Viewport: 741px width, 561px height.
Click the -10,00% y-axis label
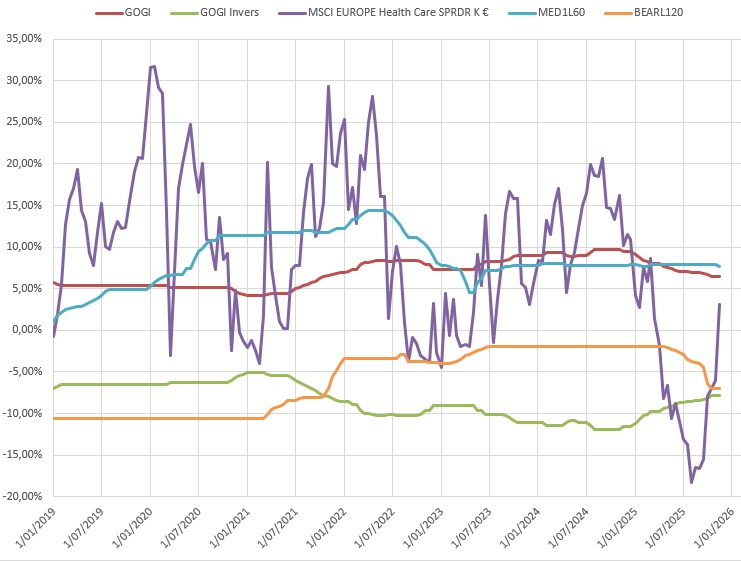[22, 413]
